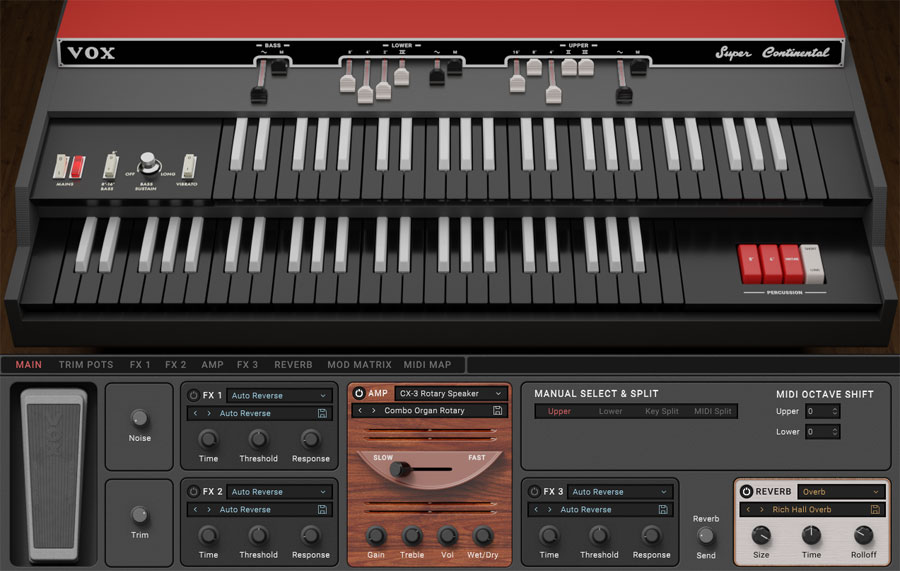Select the Lower manual option
This screenshot has height=571, width=900.
pos(610,411)
